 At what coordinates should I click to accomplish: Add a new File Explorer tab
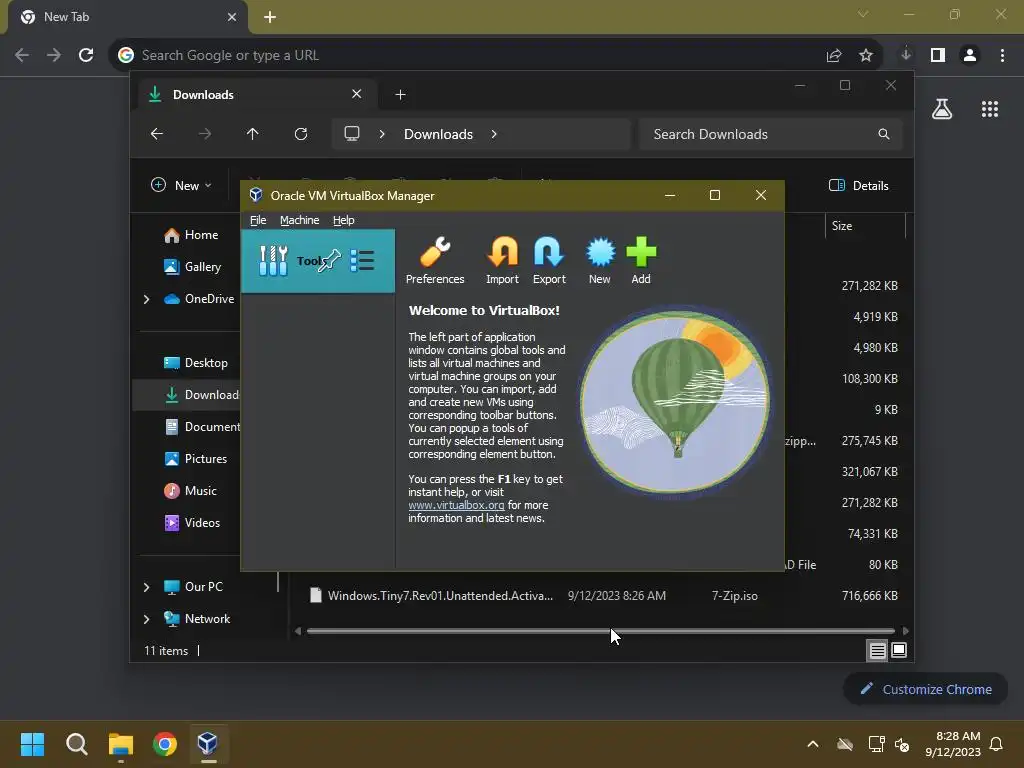pos(400,95)
